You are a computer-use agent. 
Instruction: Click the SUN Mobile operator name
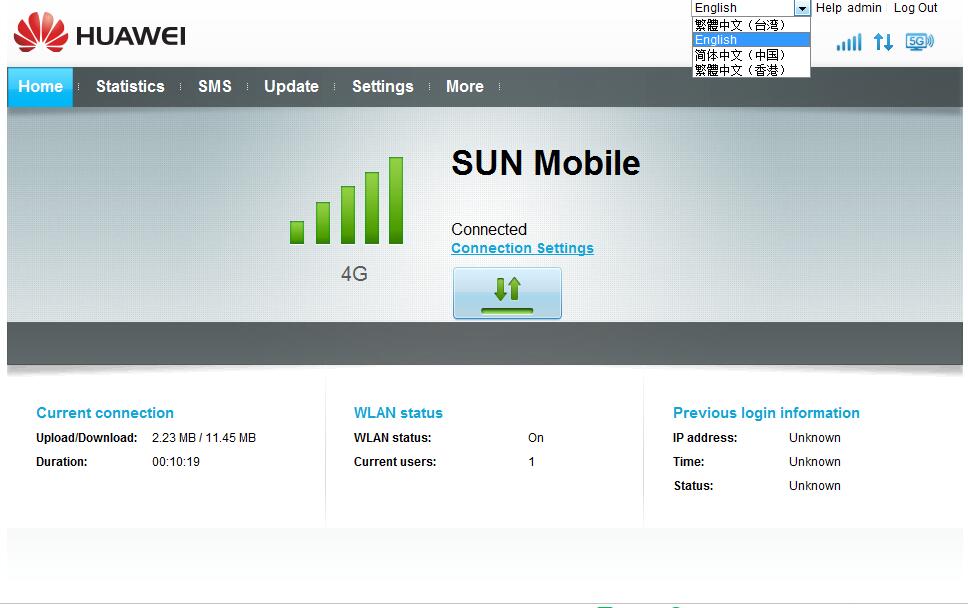[x=546, y=163]
